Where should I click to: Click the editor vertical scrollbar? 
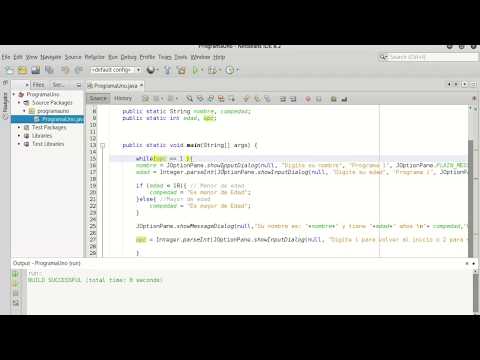coord(470,198)
